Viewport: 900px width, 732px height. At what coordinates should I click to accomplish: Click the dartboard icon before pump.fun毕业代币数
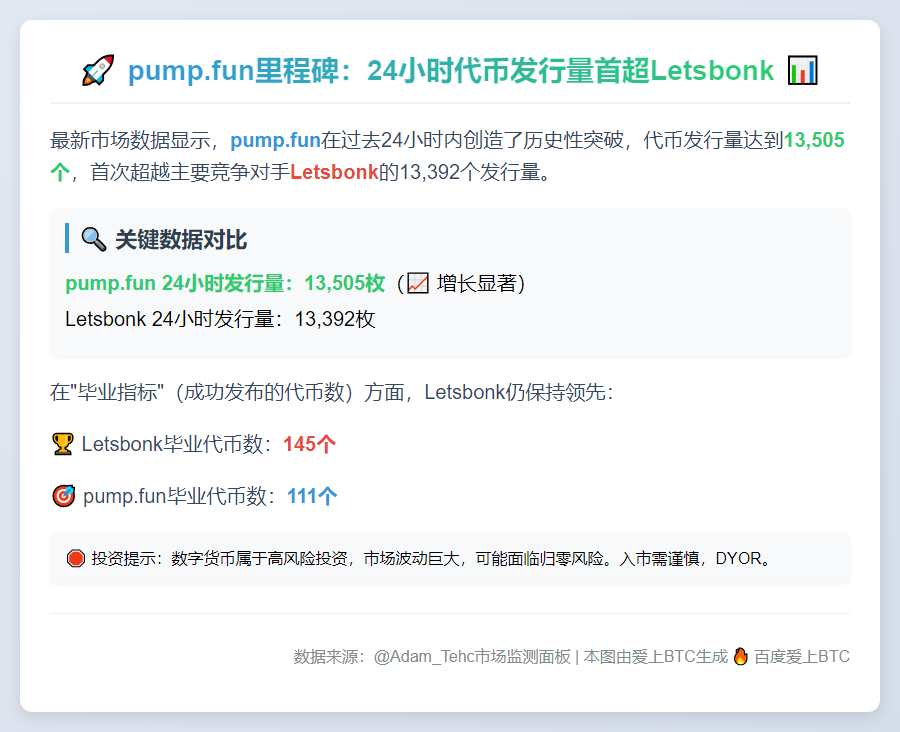coord(63,496)
